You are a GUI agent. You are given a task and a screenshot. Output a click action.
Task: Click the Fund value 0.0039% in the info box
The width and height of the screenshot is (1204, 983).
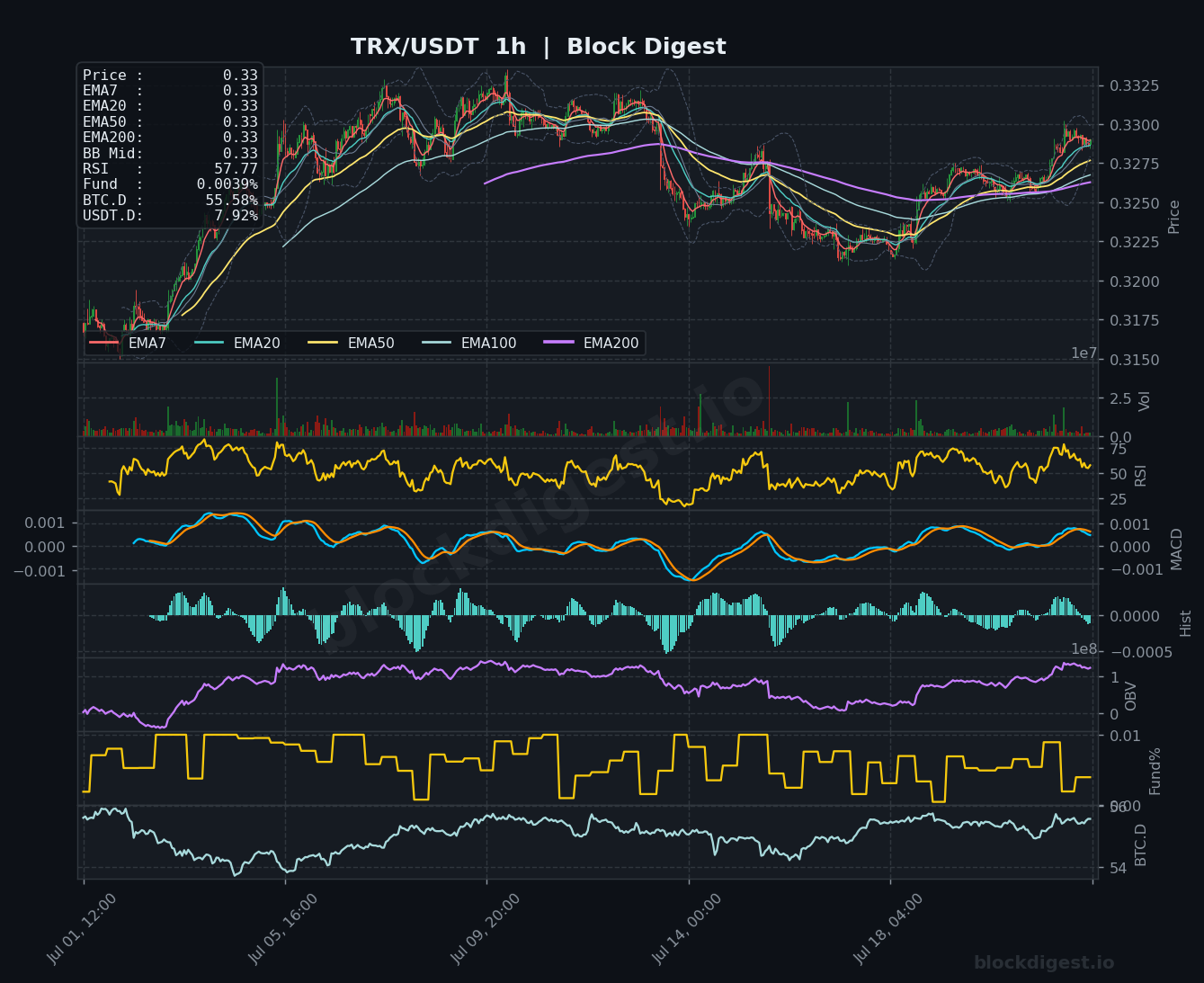227,184
